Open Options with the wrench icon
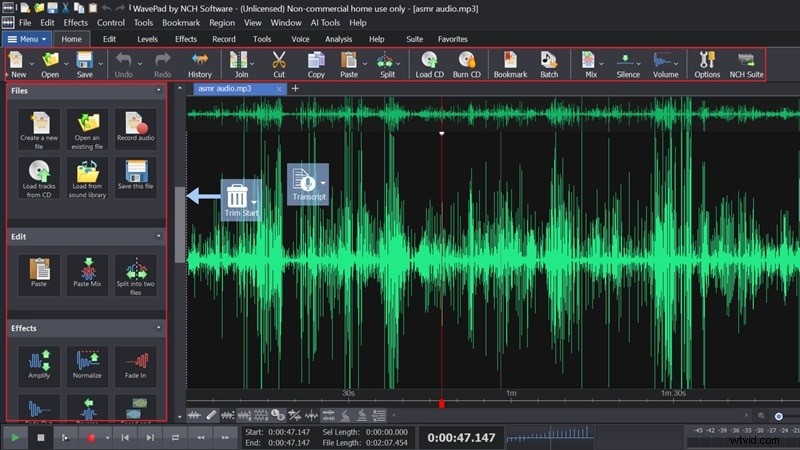The image size is (800, 450). pos(707,64)
